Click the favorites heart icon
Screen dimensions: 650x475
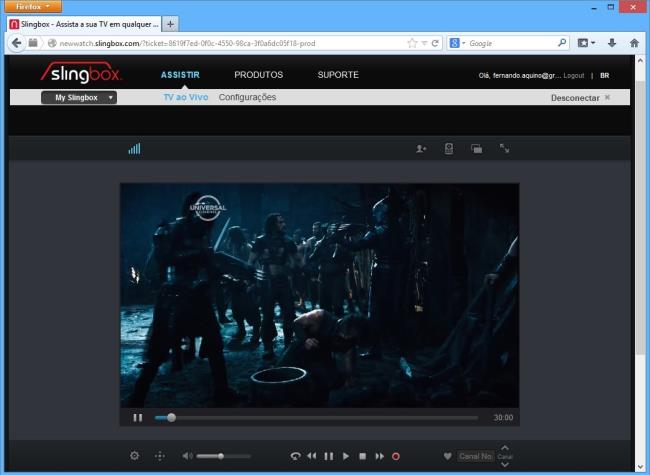click(x=447, y=456)
